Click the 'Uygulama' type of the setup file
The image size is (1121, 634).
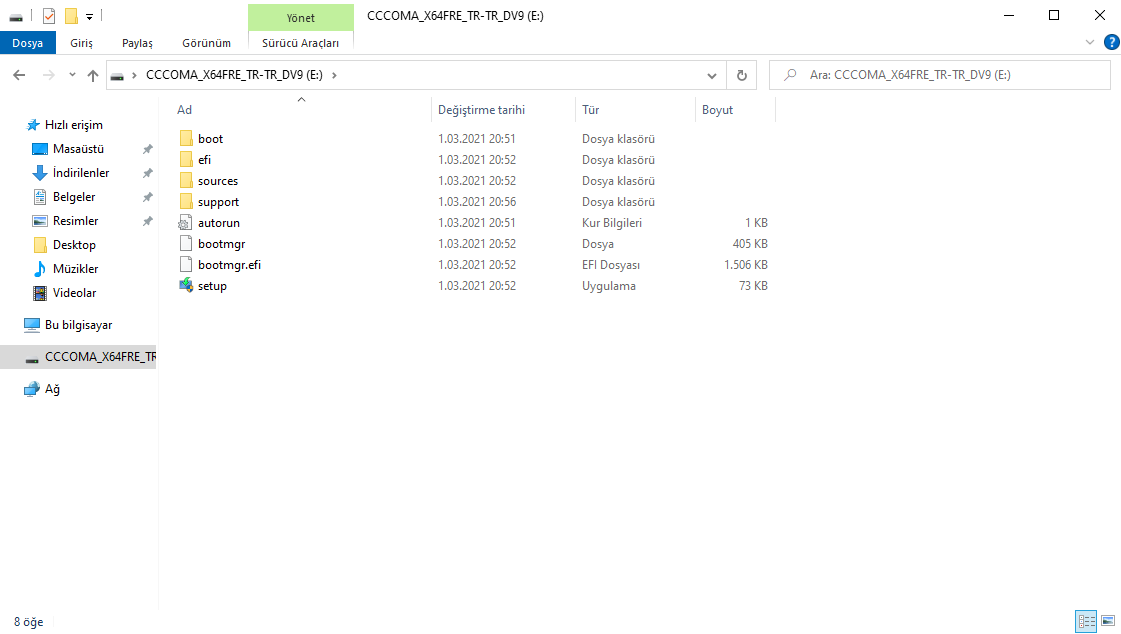(608, 286)
